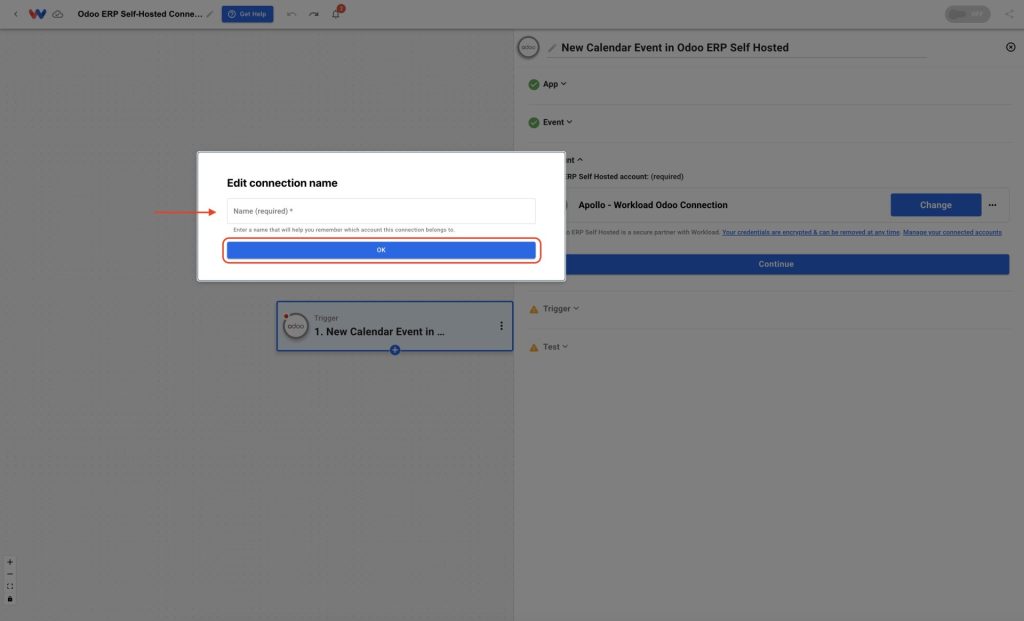Screen dimensions: 1024x621
Task: Open the credentials are encrypted link
Action: click(810, 232)
